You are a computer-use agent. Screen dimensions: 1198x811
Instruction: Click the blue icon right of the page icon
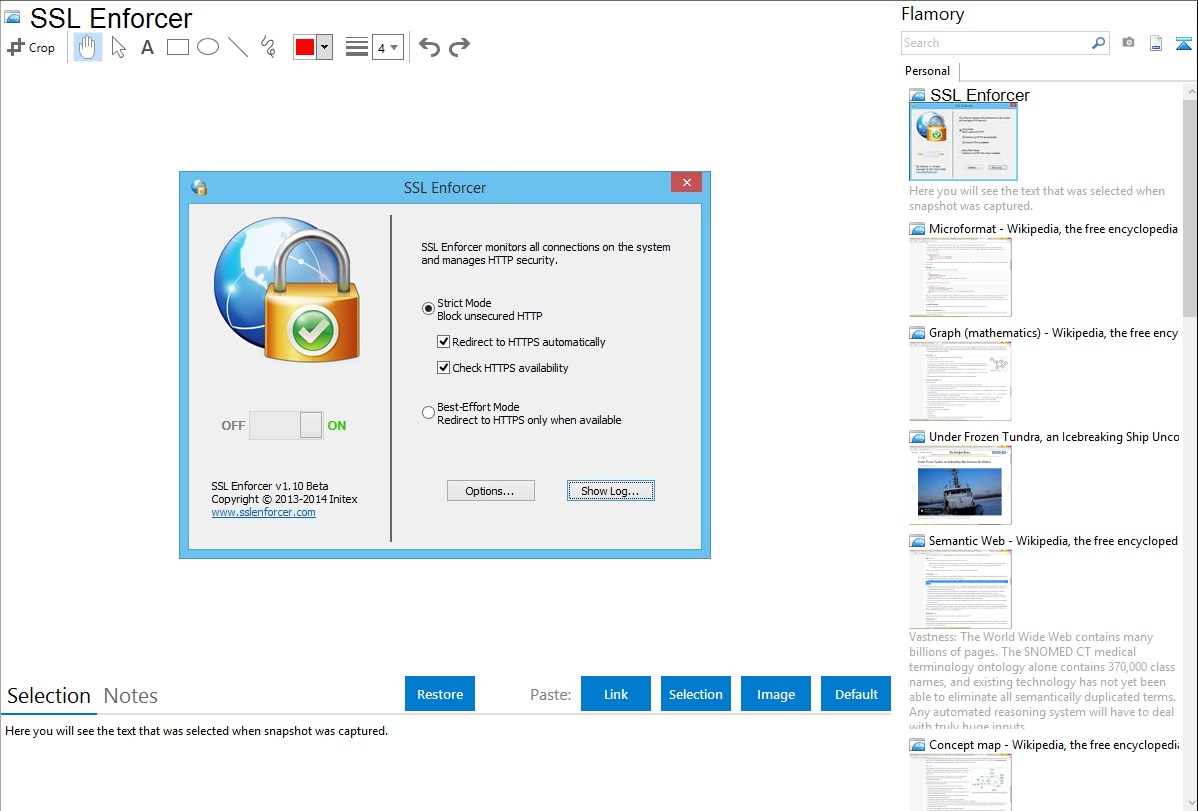tap(1183, 43)
